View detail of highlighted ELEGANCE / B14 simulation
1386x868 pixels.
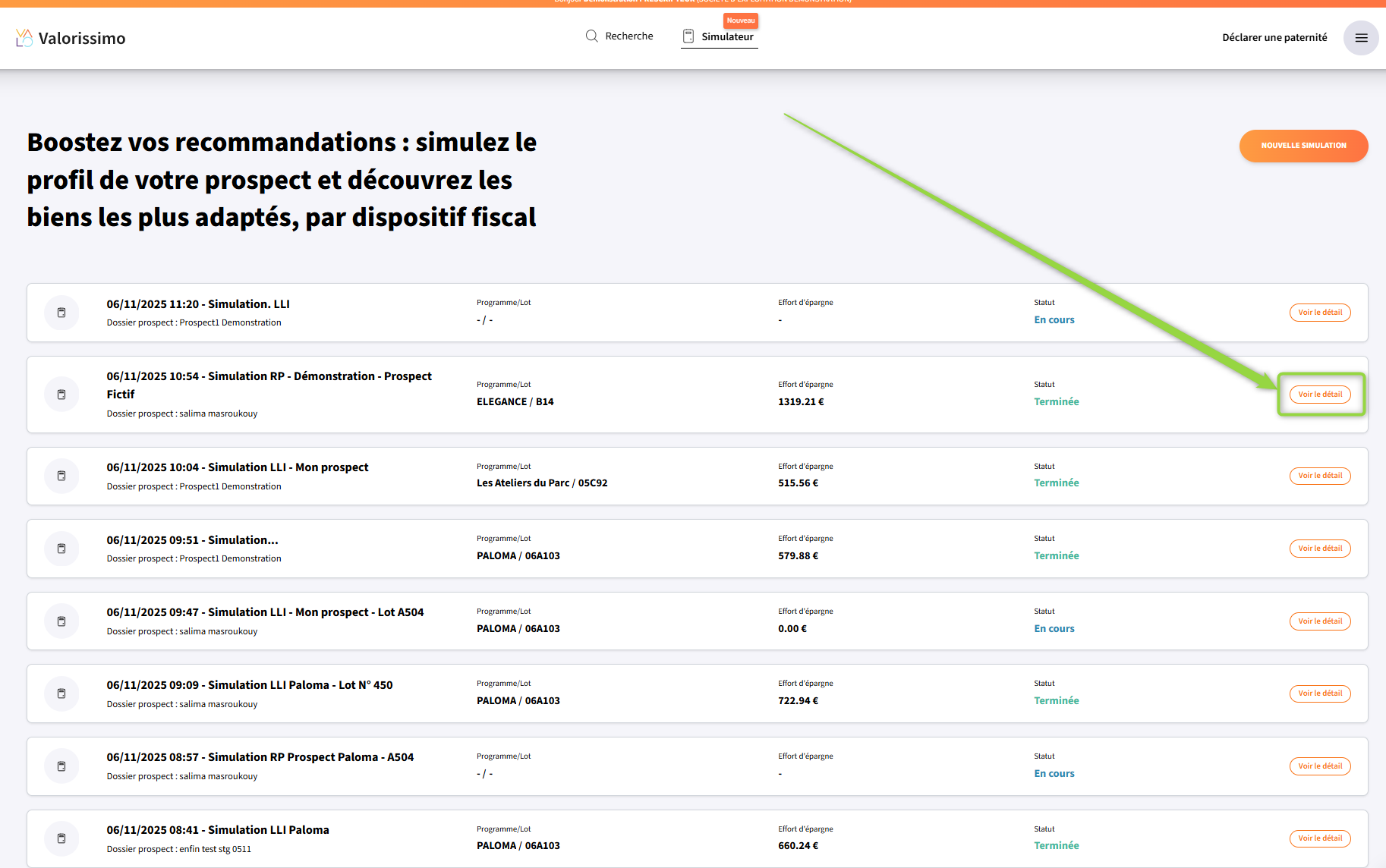(1320, 395)
